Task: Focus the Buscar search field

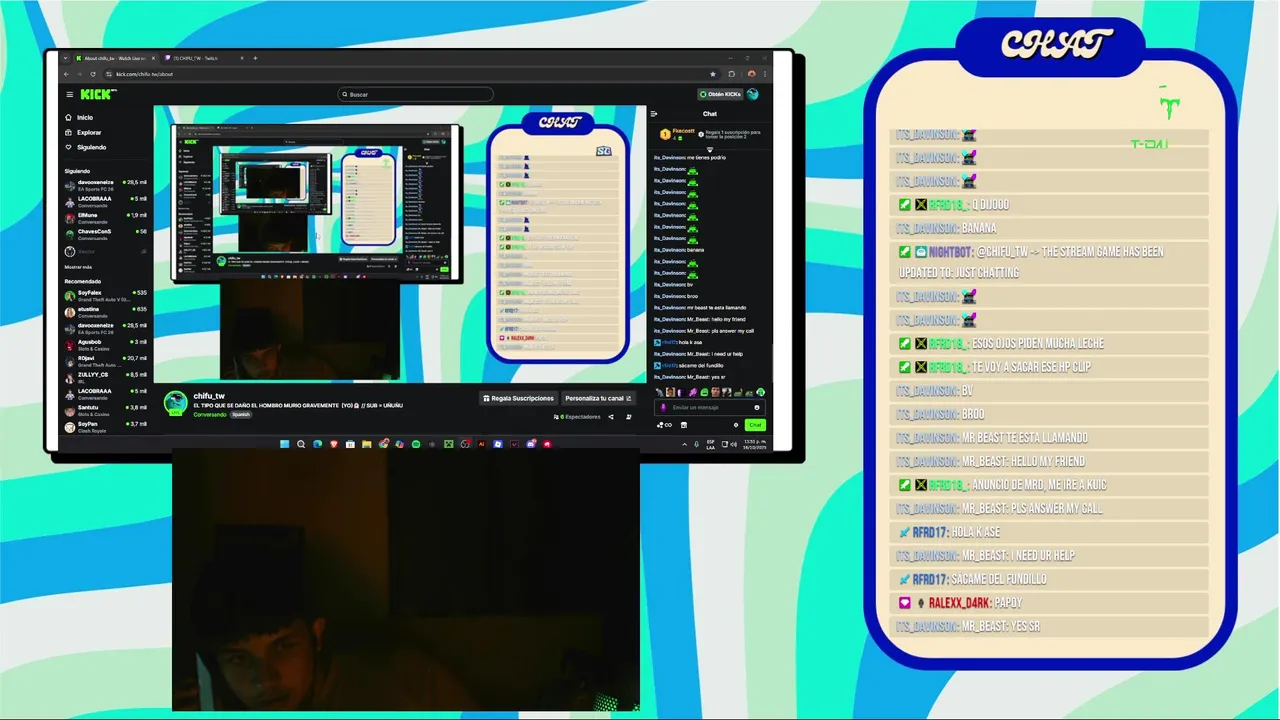Action: coord(416,94)
